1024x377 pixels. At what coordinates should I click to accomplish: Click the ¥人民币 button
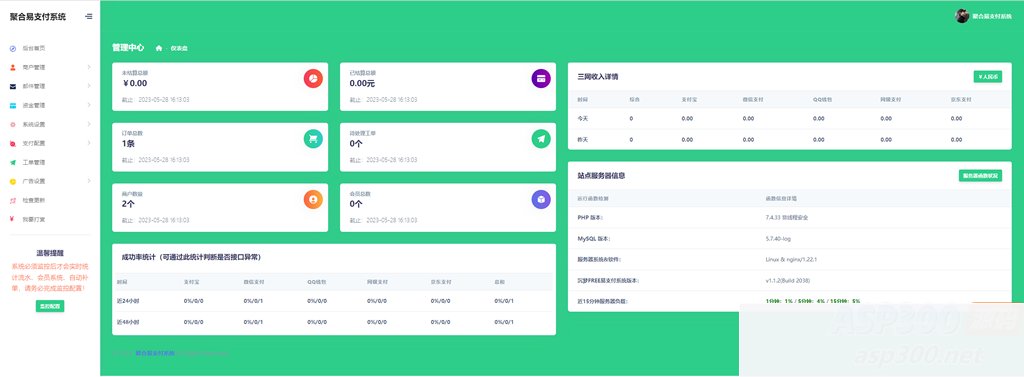(x=987, y=76)
